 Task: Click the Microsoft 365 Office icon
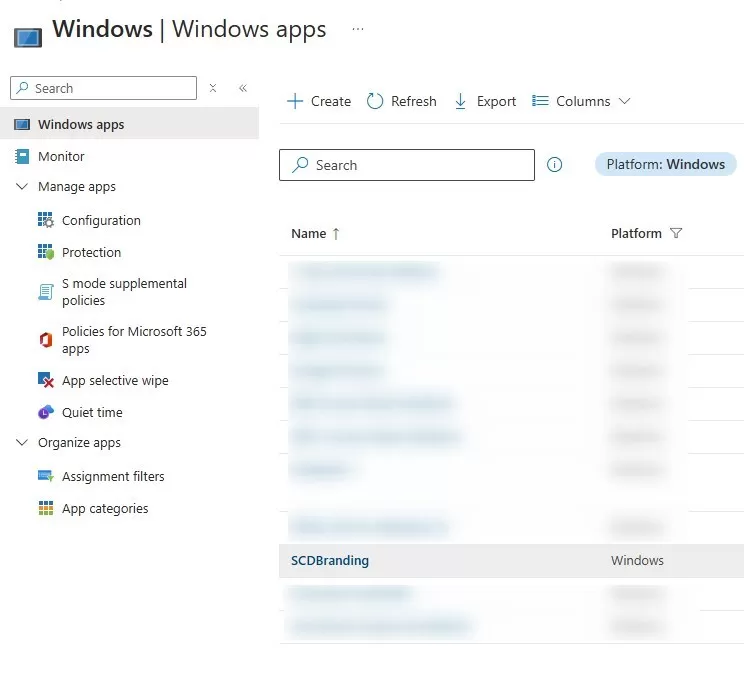pyautogui.click(x=45, y=340)
